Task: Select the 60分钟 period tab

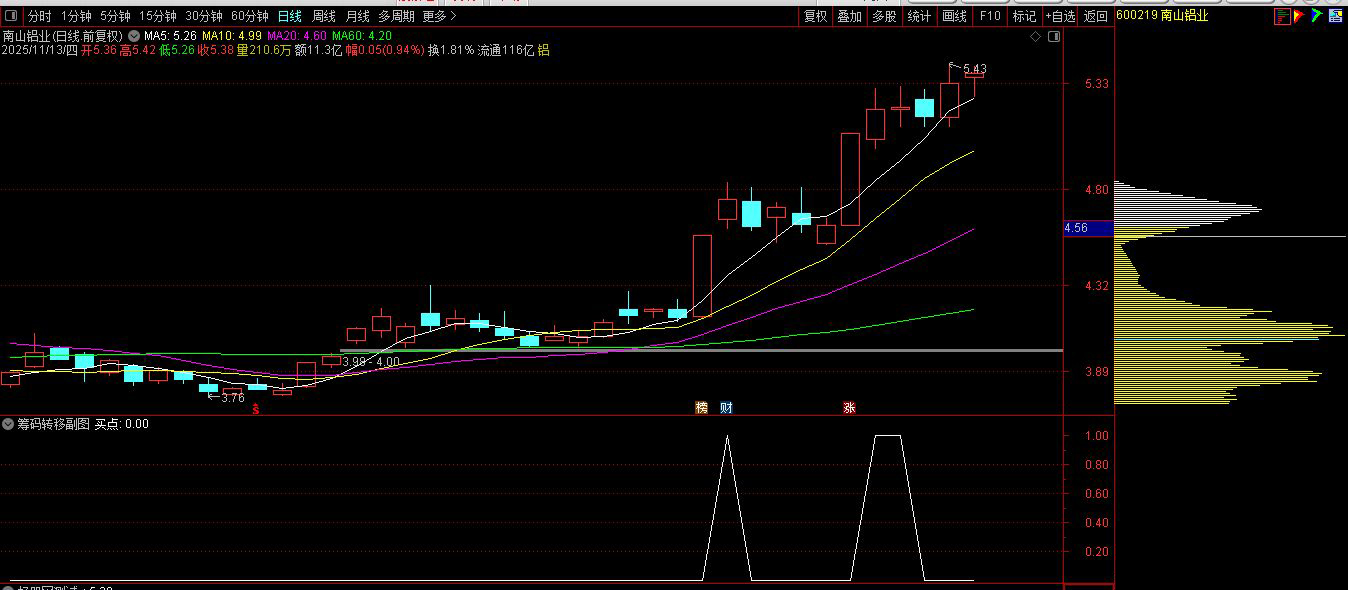Action: [250, 16]
